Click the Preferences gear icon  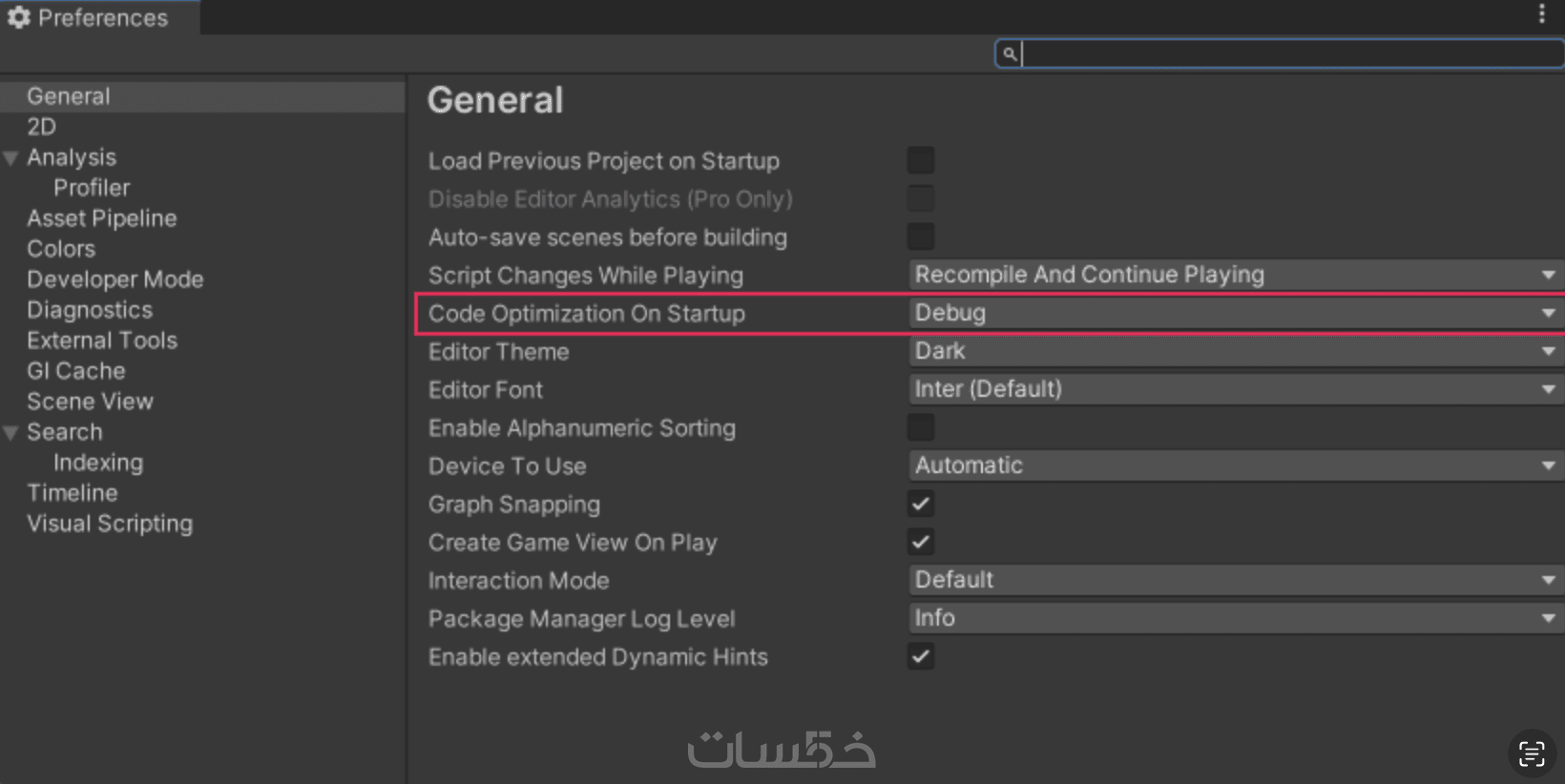click(19, 17)
